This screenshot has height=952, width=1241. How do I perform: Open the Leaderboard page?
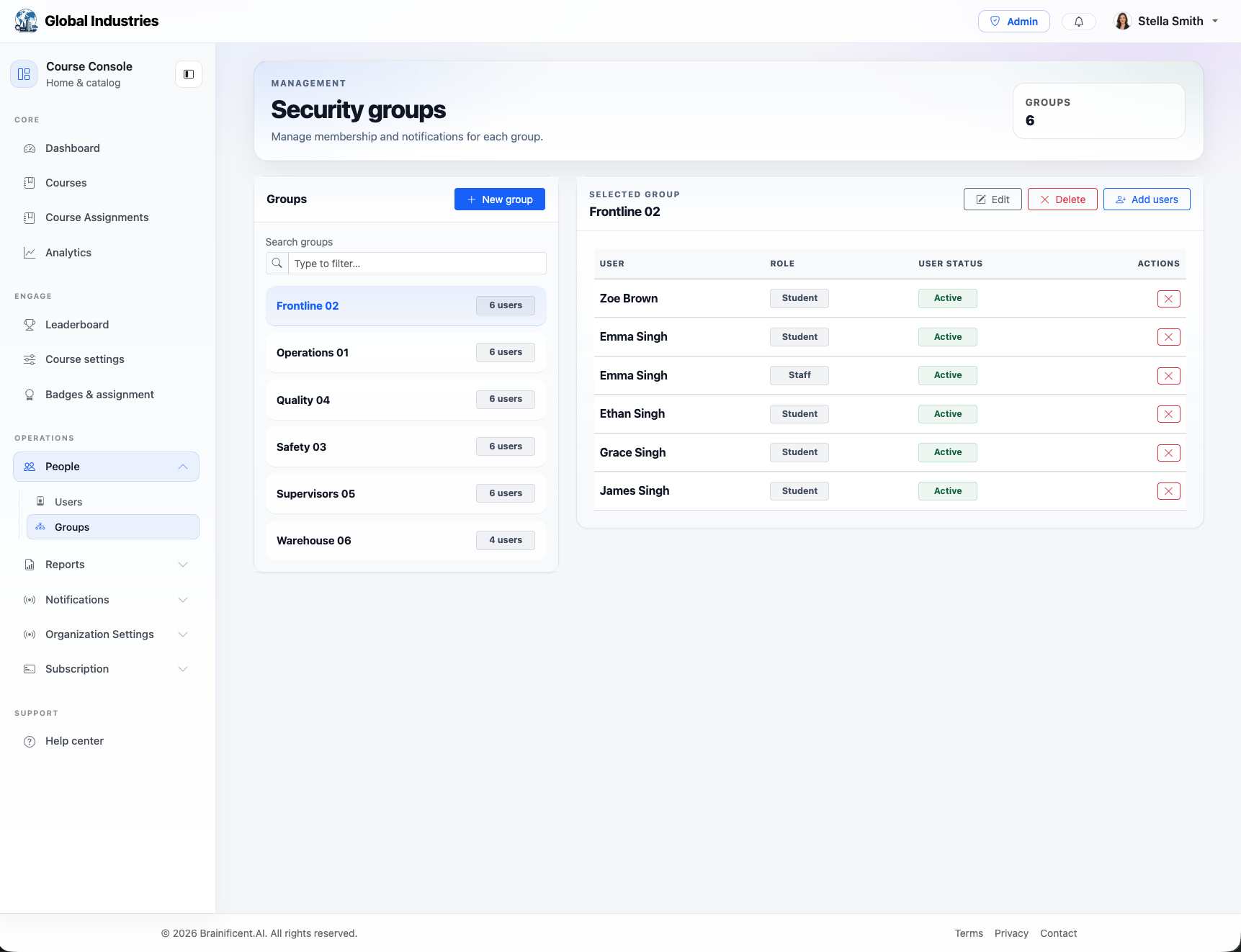coord(107,325)
